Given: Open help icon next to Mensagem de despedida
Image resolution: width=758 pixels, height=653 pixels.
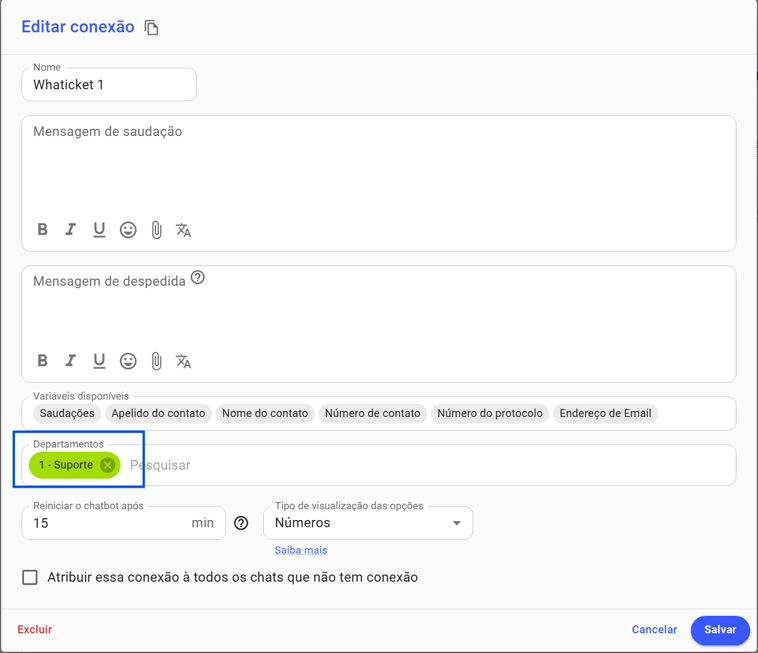Looking at the screenshot, I should click(198, 277).
